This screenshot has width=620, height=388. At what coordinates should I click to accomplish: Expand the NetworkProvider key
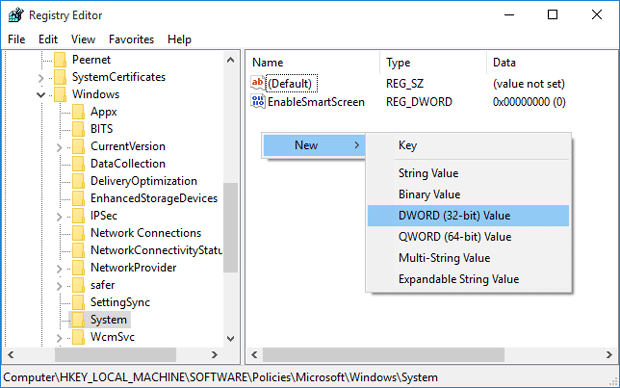[x=59, y=269]
